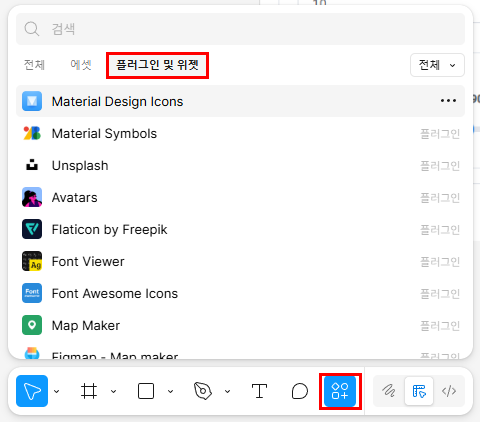Viewport: 480px width, 422px height.
Task: Switch to Design mode icon
Action: click(x=419, y=391)
